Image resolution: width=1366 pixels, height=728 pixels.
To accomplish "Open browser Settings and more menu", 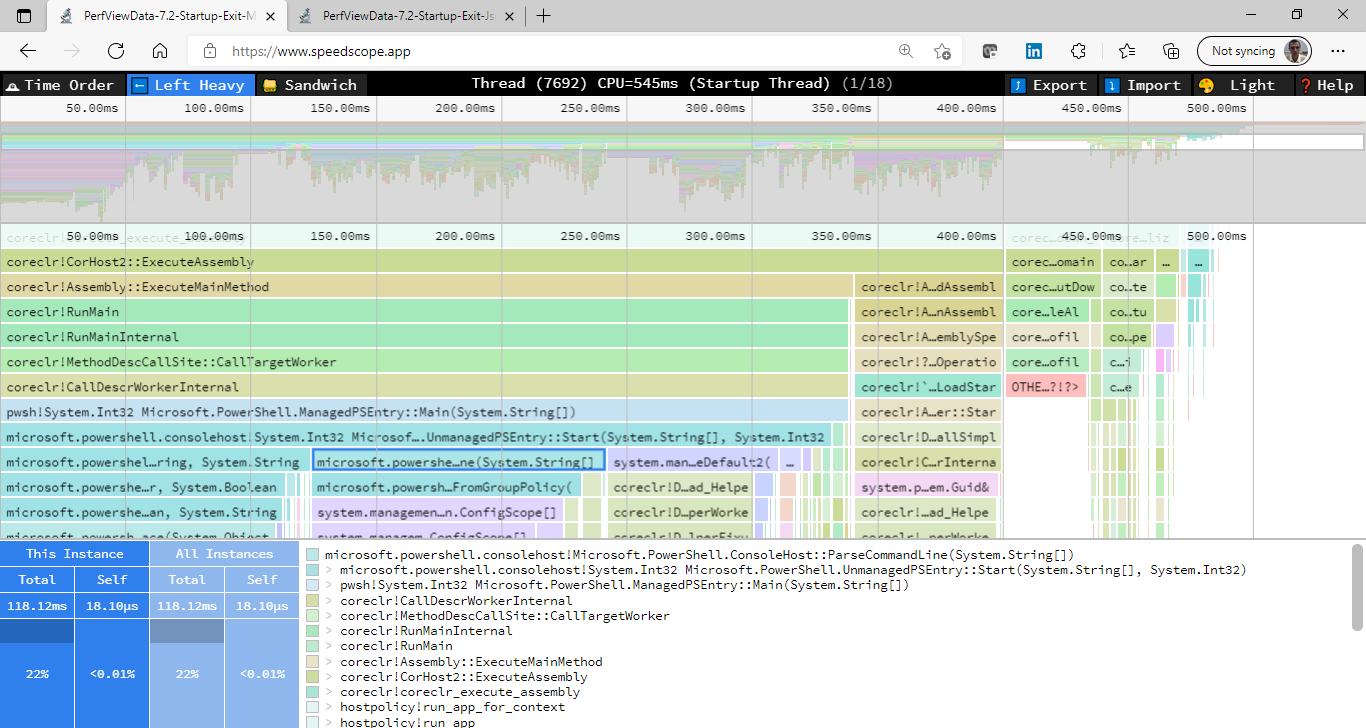I will coord(1338,51).
